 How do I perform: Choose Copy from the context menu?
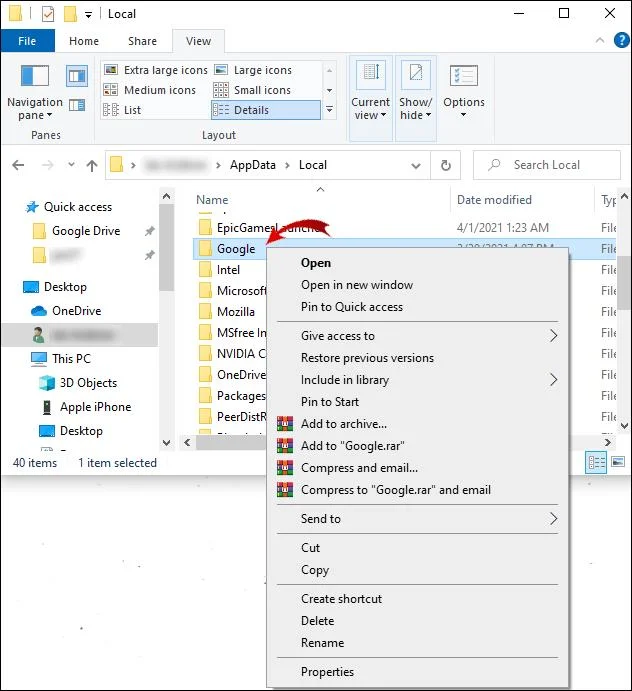(x=315, y=570)
